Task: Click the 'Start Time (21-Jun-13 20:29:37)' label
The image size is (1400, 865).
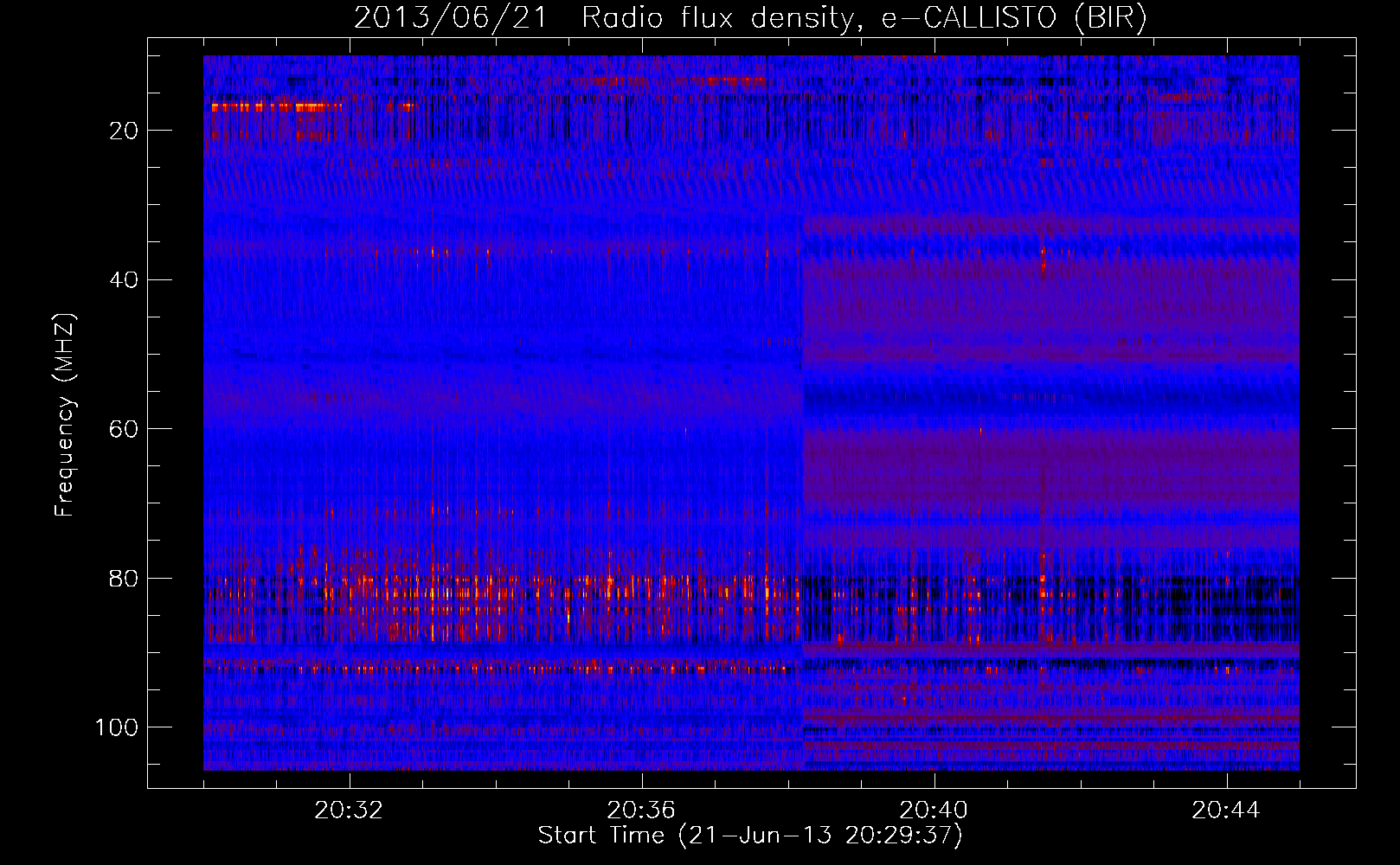Action: pyautogui.click(x=750, y=836)
